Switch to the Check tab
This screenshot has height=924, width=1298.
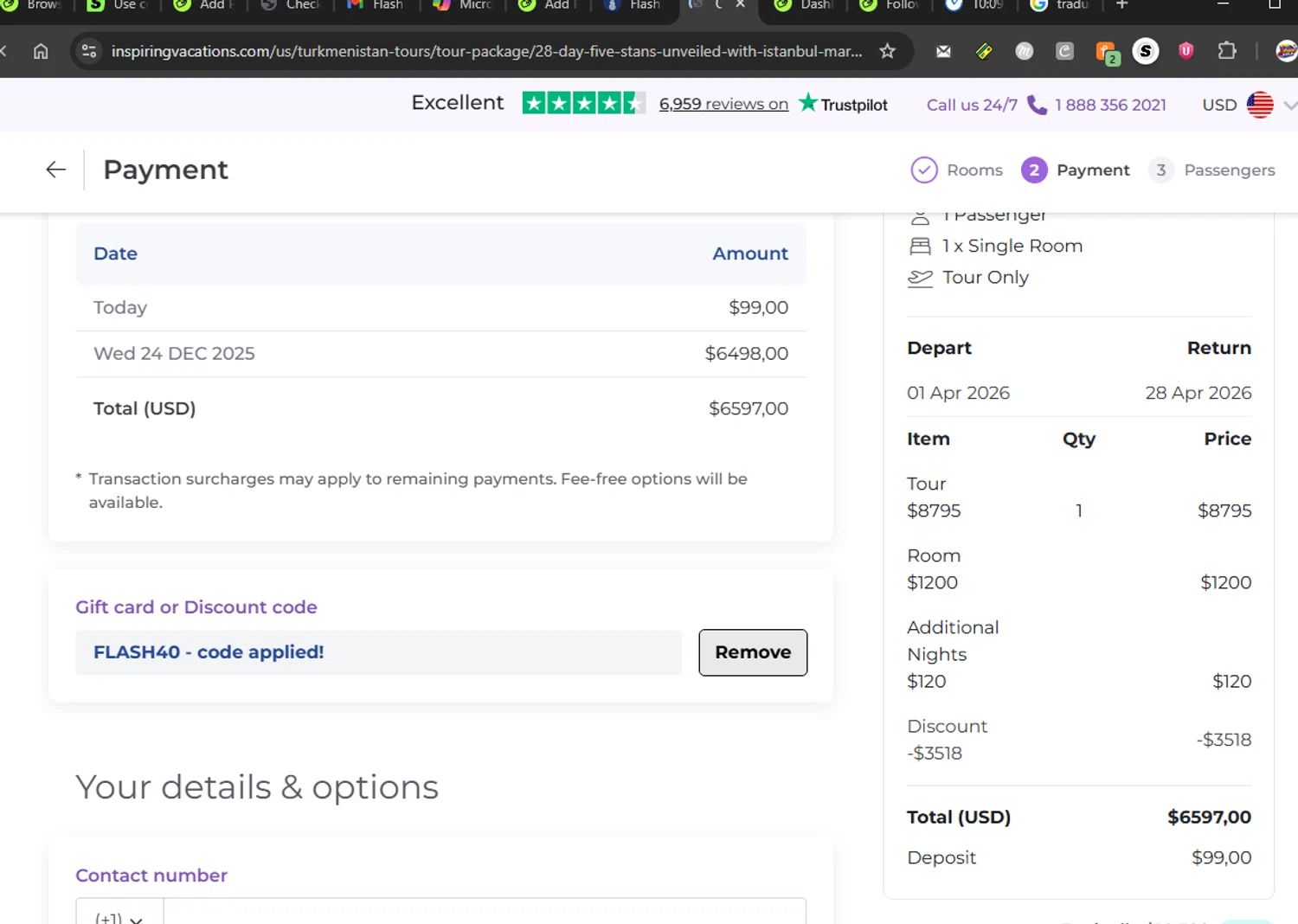pyautogui.click(x=291, y=5)
